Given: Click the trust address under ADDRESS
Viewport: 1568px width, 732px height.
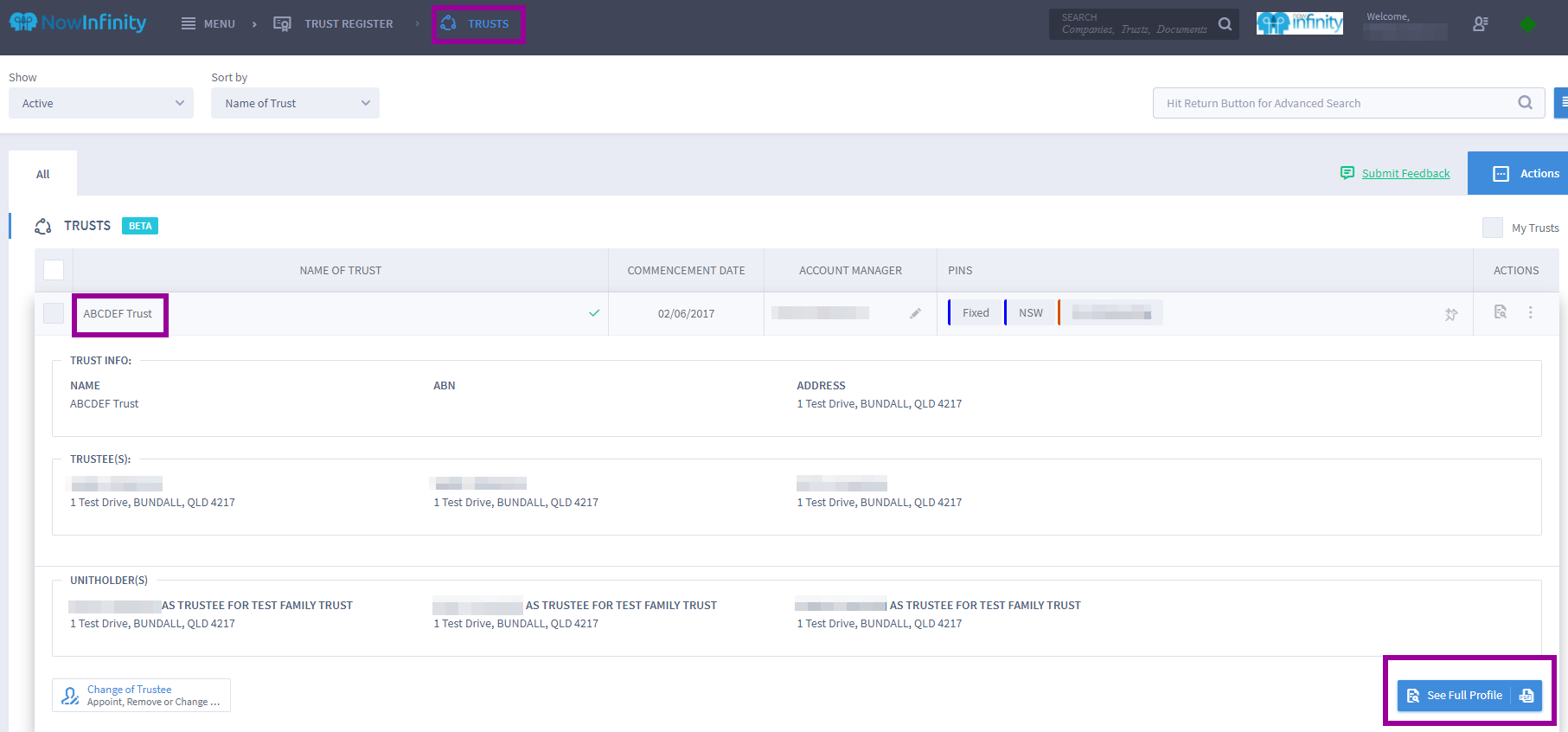Looking at the screenshot, I should 879,404.
